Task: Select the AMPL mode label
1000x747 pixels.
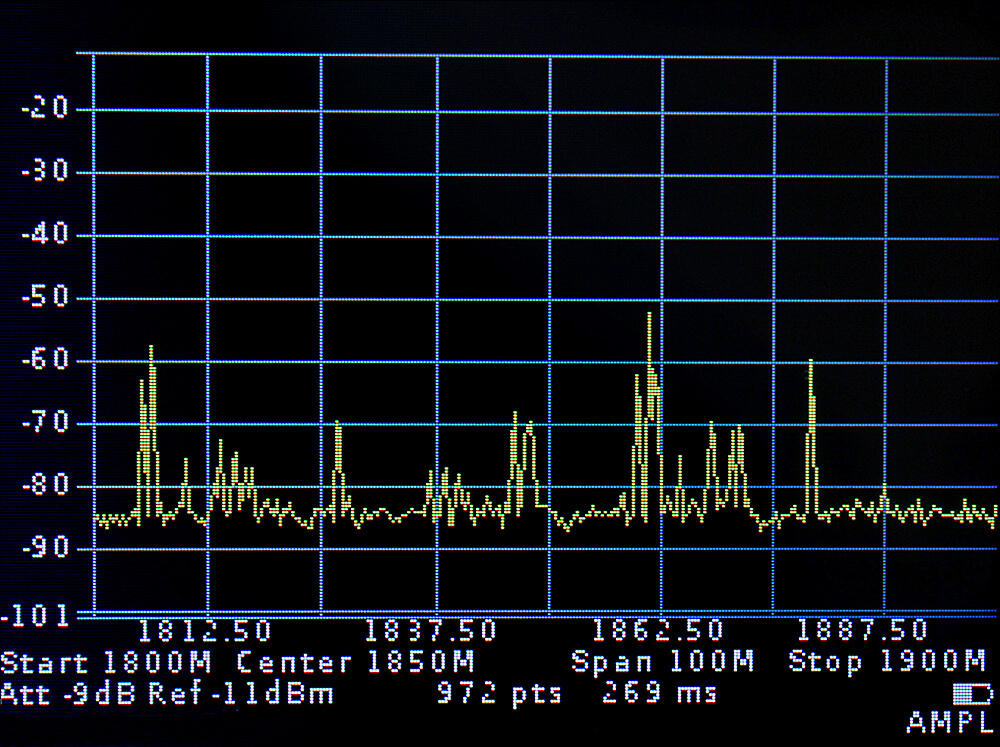Action: click(950, 722)
